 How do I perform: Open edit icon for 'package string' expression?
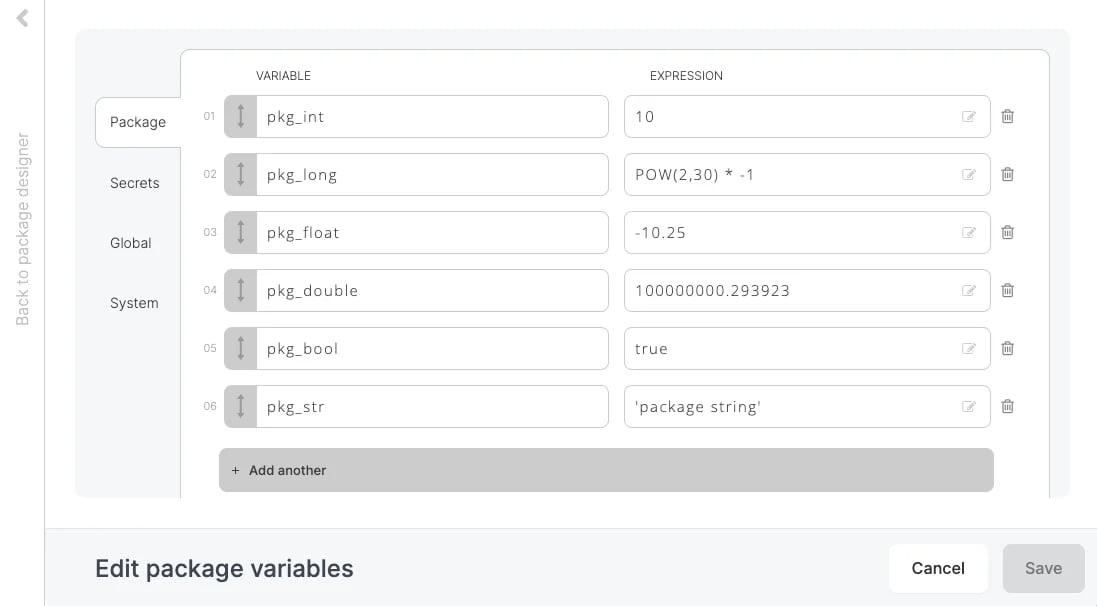tap(968, 407)
